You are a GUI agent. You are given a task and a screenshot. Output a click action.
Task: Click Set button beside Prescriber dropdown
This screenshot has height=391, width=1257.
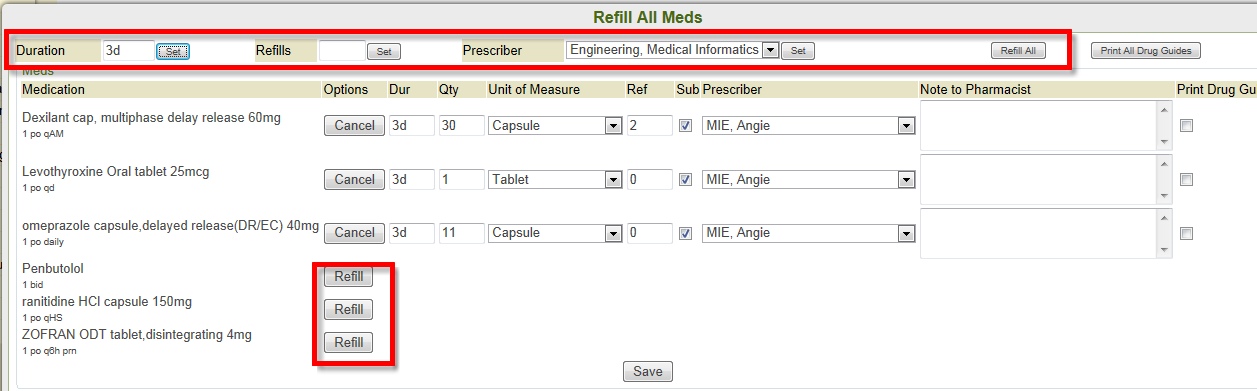[798, 51]
